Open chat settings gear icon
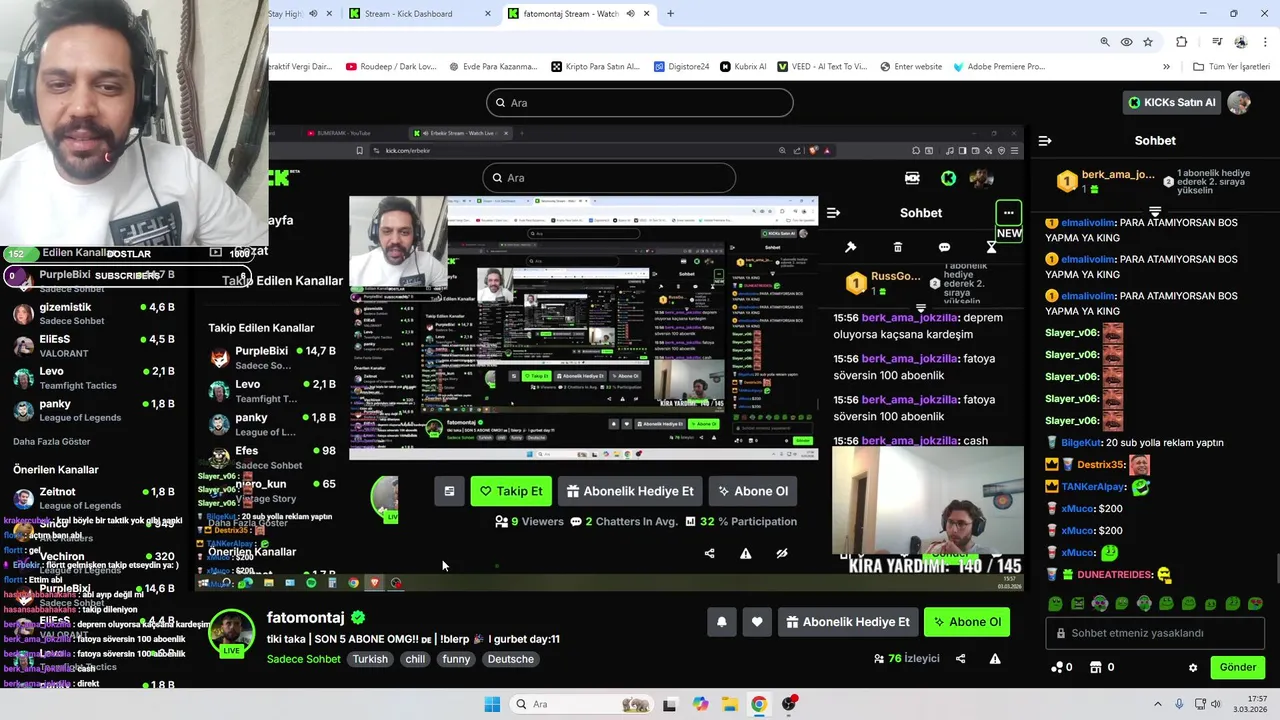This screenshot has height=720, width=1280. (1193, 667)
